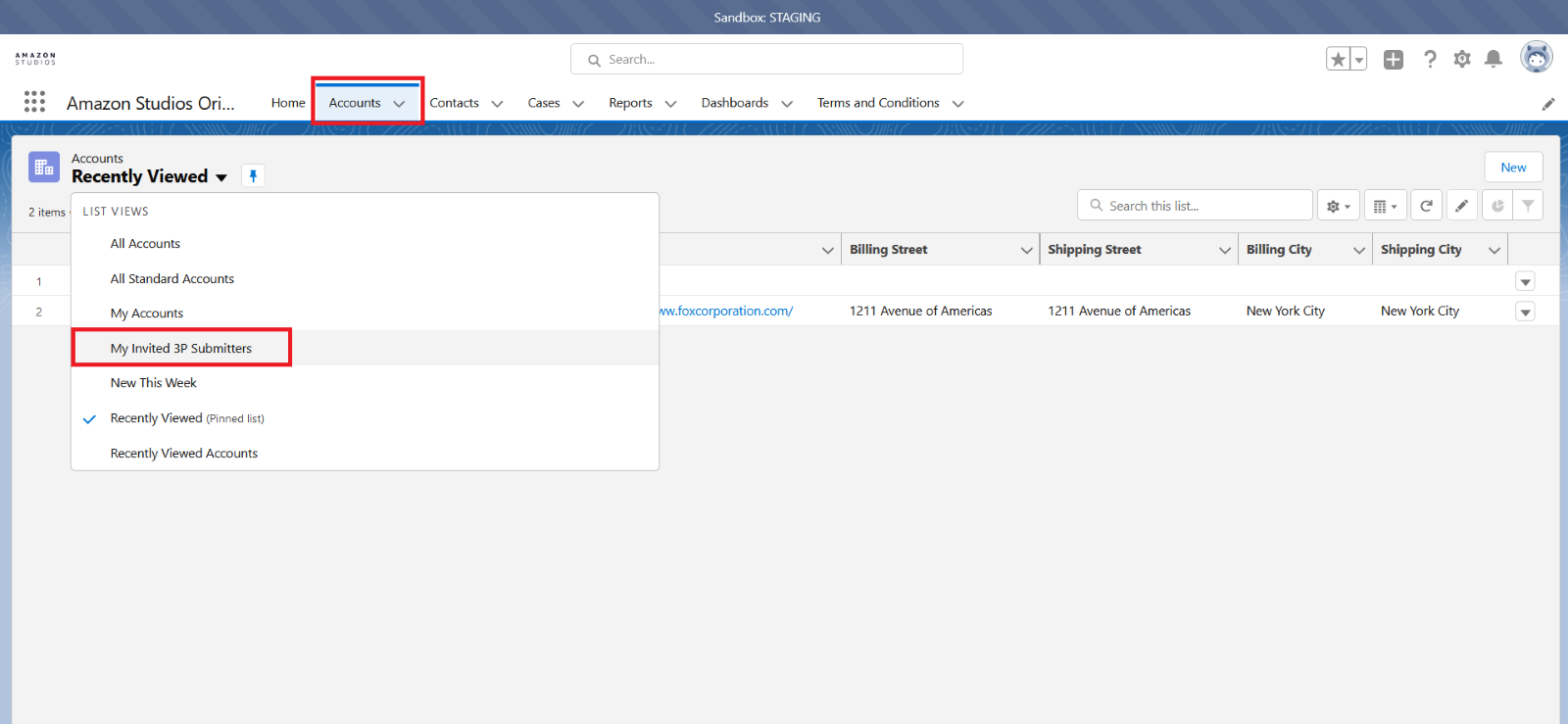Viewport: 1568px width, 724px height.
Task: Switch to the Dashboards tab
Action: (x=735, y=103)
